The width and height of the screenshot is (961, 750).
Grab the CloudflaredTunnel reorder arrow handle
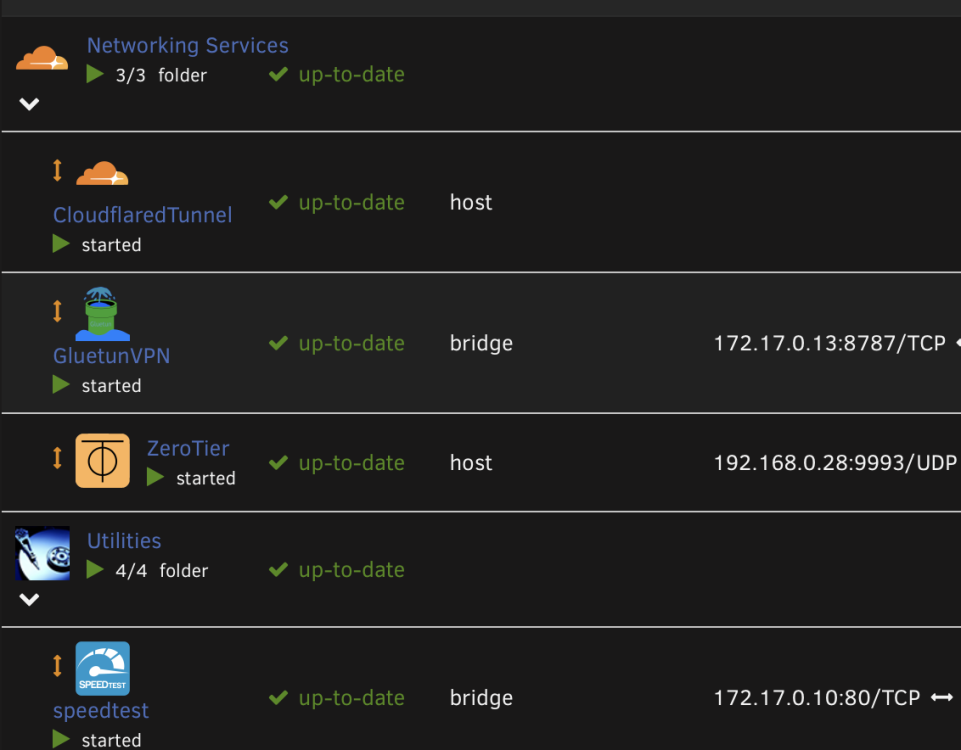57,170
